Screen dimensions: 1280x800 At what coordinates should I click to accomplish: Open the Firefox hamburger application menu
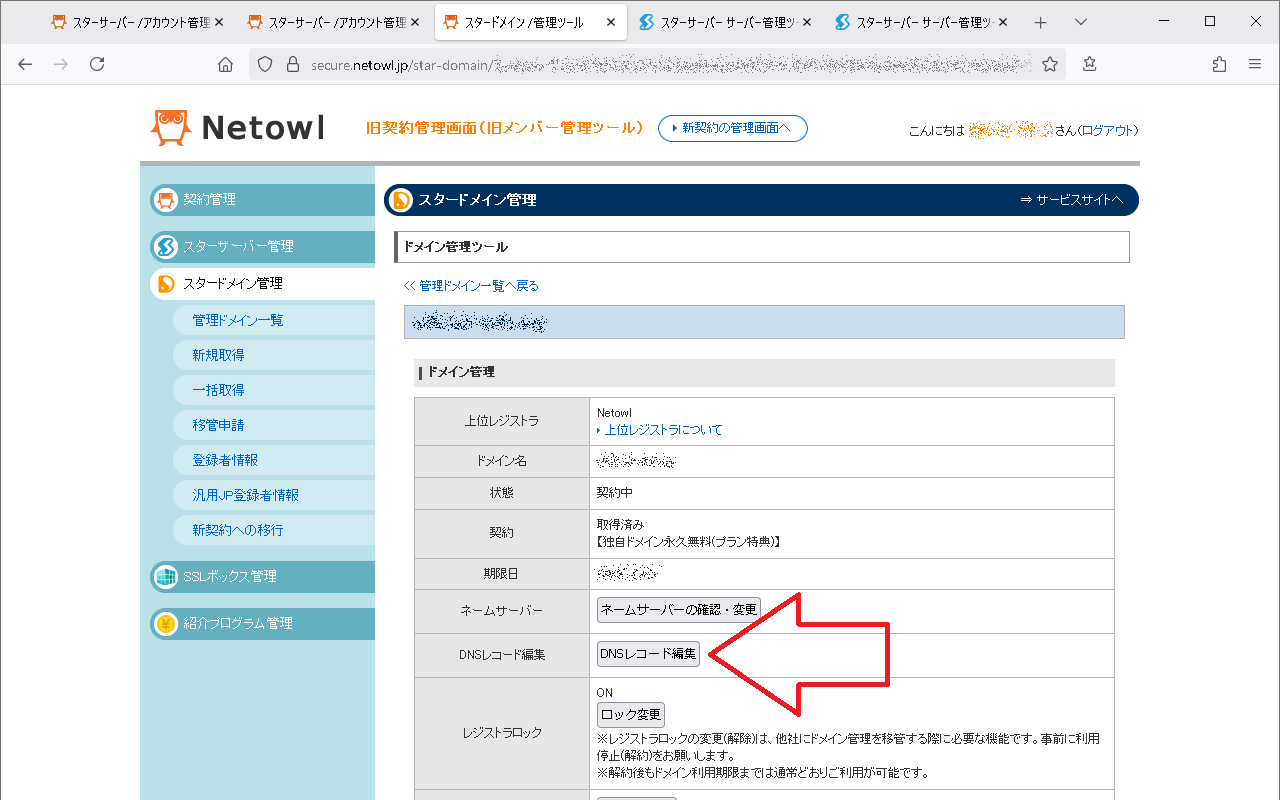click(1255, 64)
